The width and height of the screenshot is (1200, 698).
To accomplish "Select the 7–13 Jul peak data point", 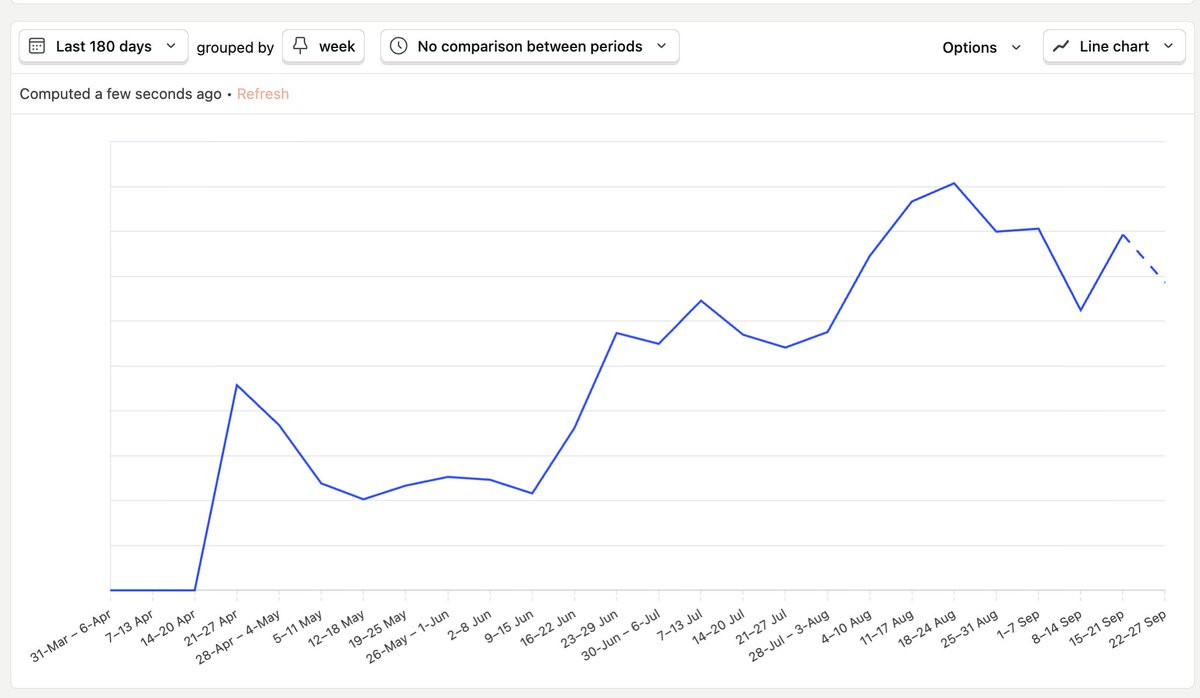I will pyautogui.click(x=701, y=300).
